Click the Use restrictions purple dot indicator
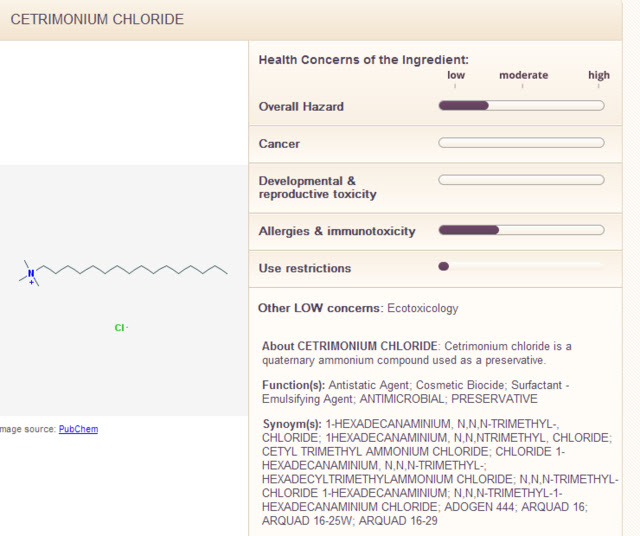640x536 pixels. coord(444,266)
